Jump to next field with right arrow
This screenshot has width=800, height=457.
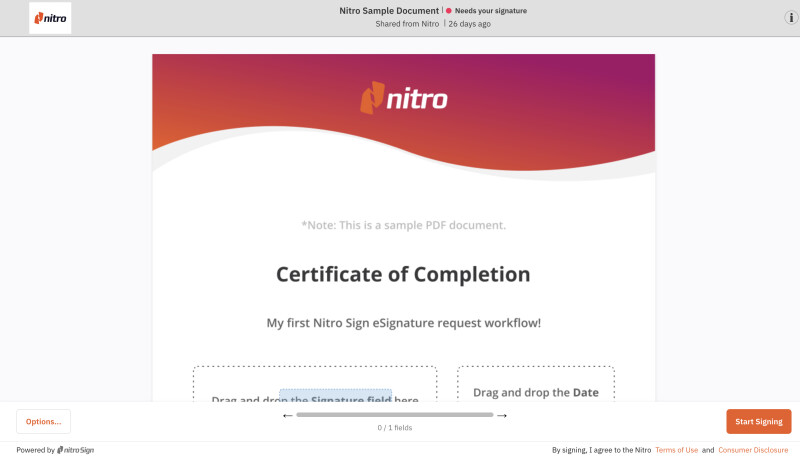tap(502, 415)
